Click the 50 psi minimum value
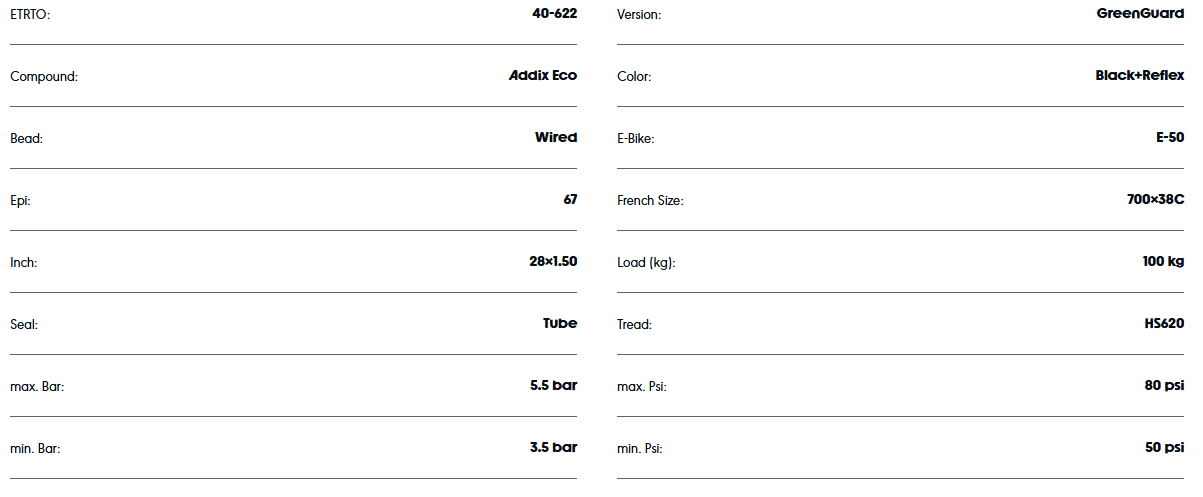The width and height of the screenshot is (1203, 497). 1164,447
